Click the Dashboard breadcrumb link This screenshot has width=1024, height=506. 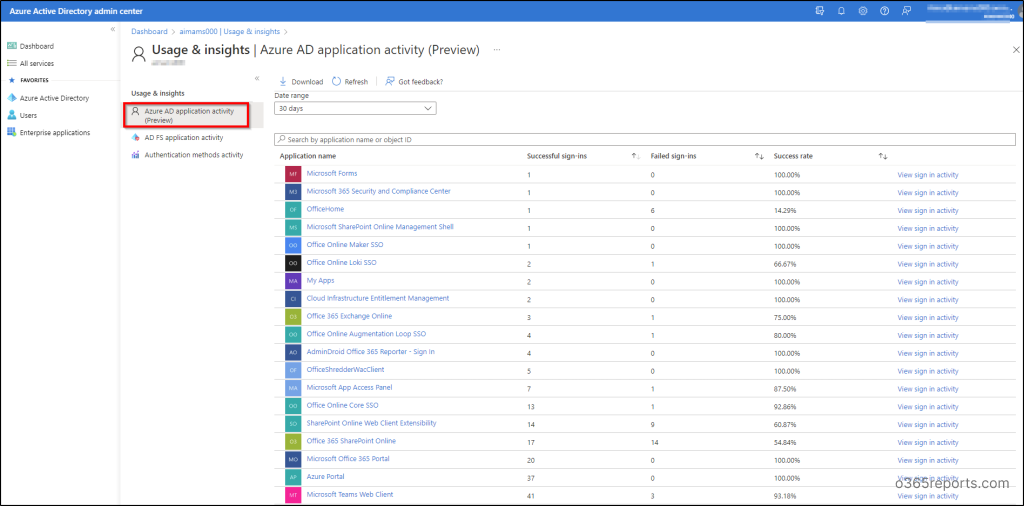[x=149, y=31]
